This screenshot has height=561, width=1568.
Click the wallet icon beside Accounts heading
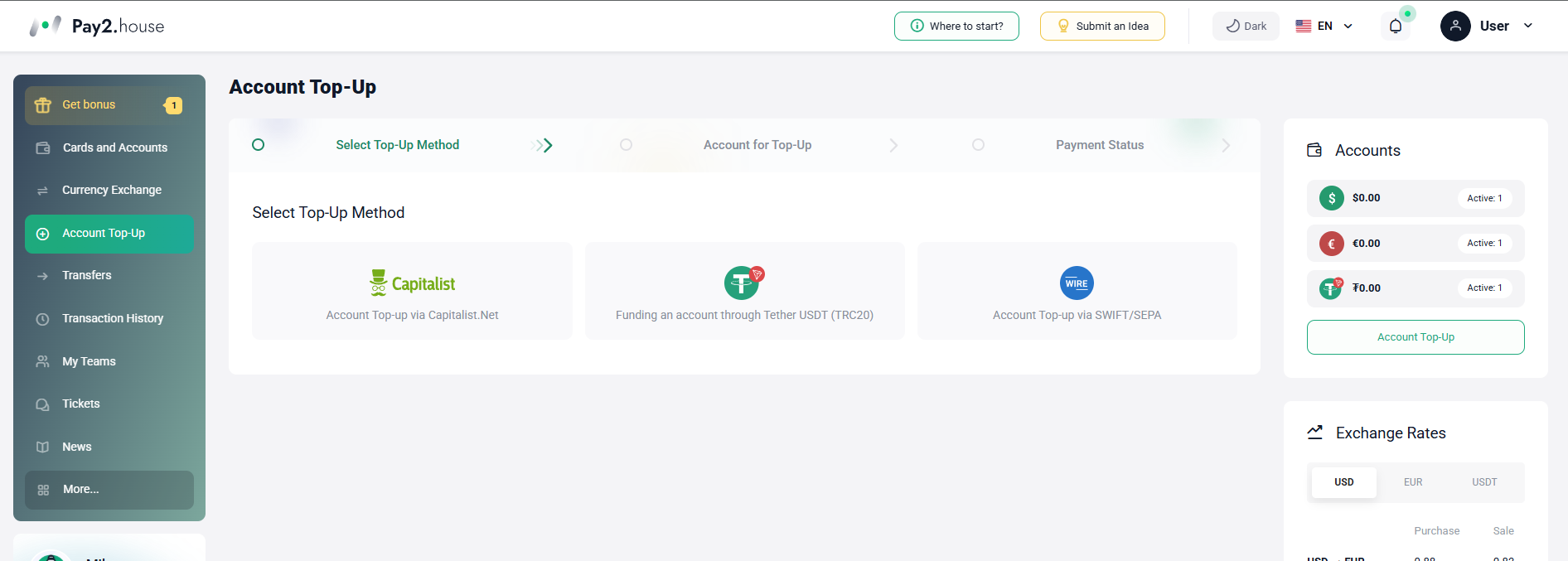click(1314, 150)
